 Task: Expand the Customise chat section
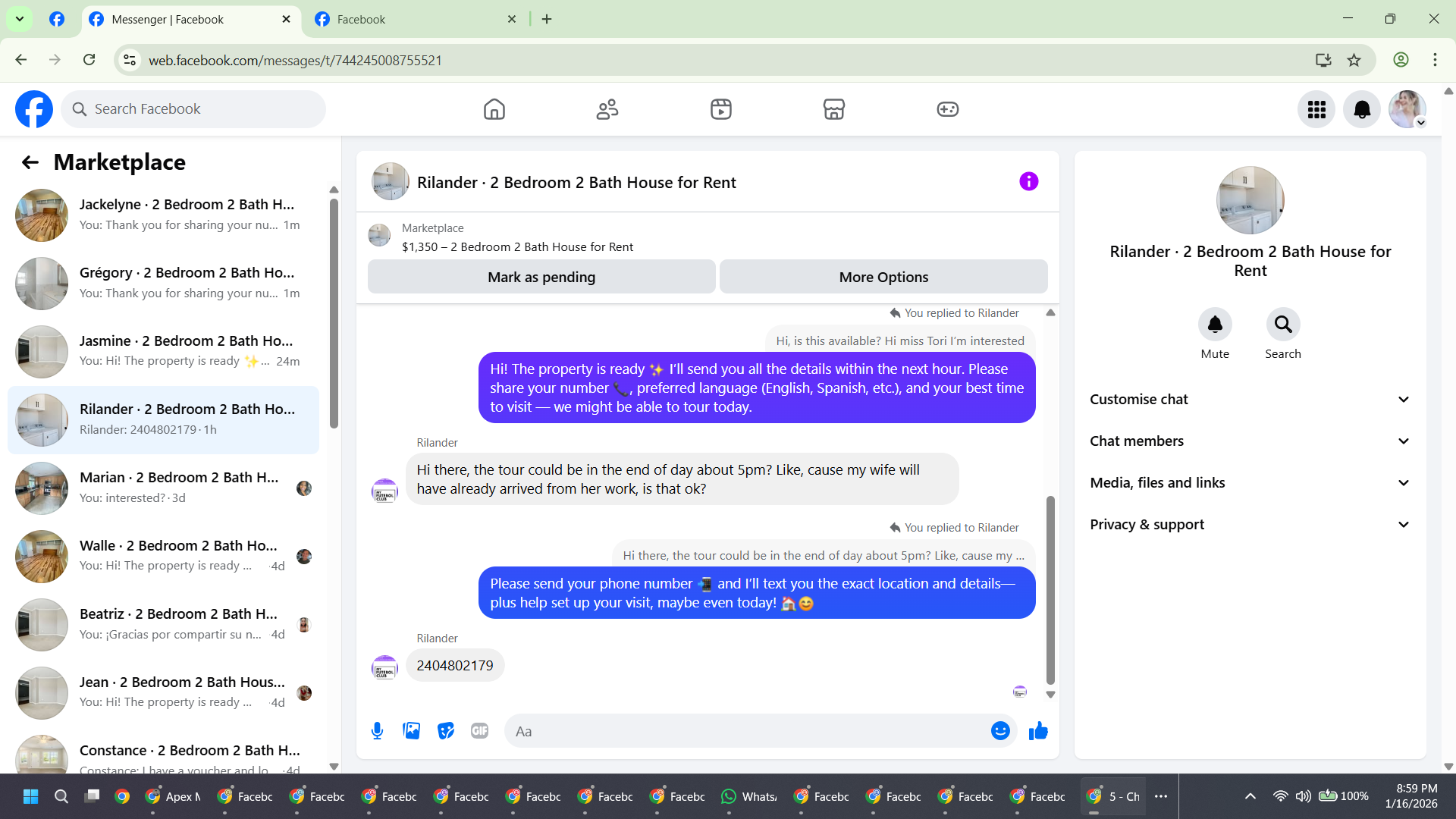pyautogui.click(x=1250, y=400)
